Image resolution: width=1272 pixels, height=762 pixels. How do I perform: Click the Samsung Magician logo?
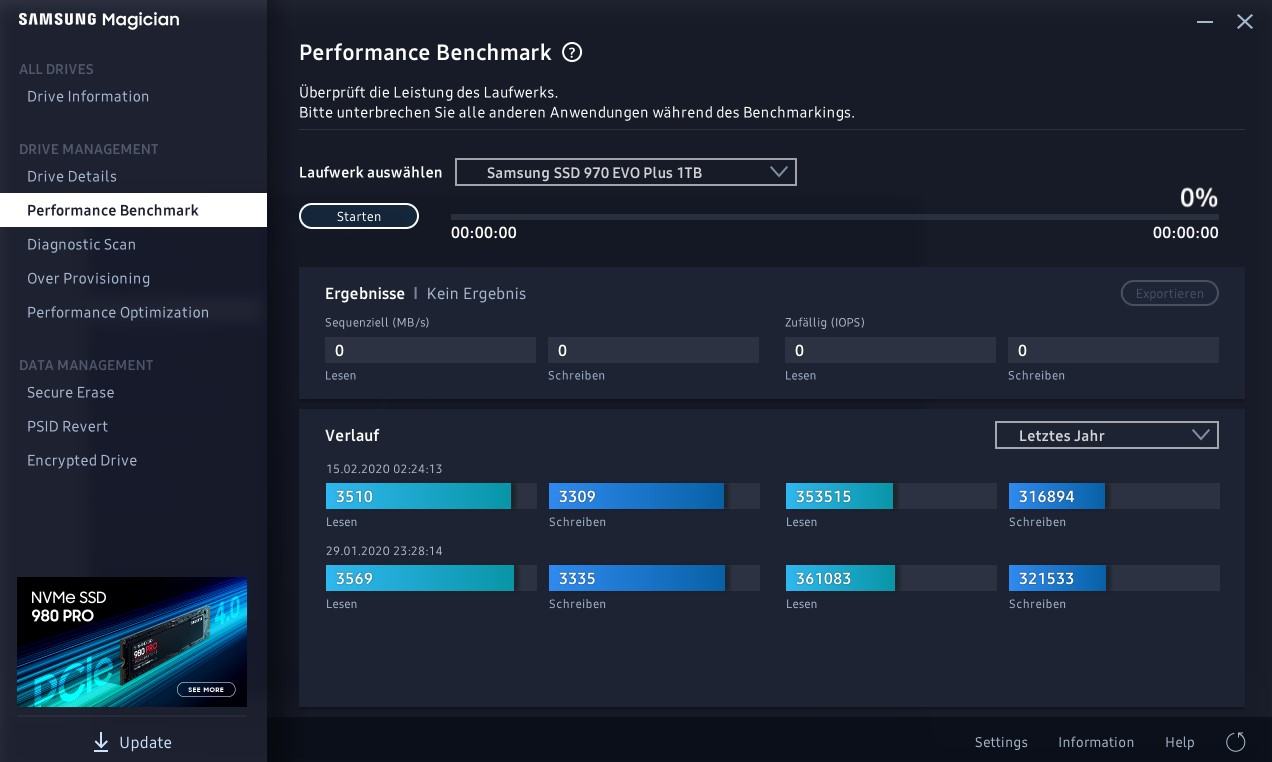[x=99, y=20]
